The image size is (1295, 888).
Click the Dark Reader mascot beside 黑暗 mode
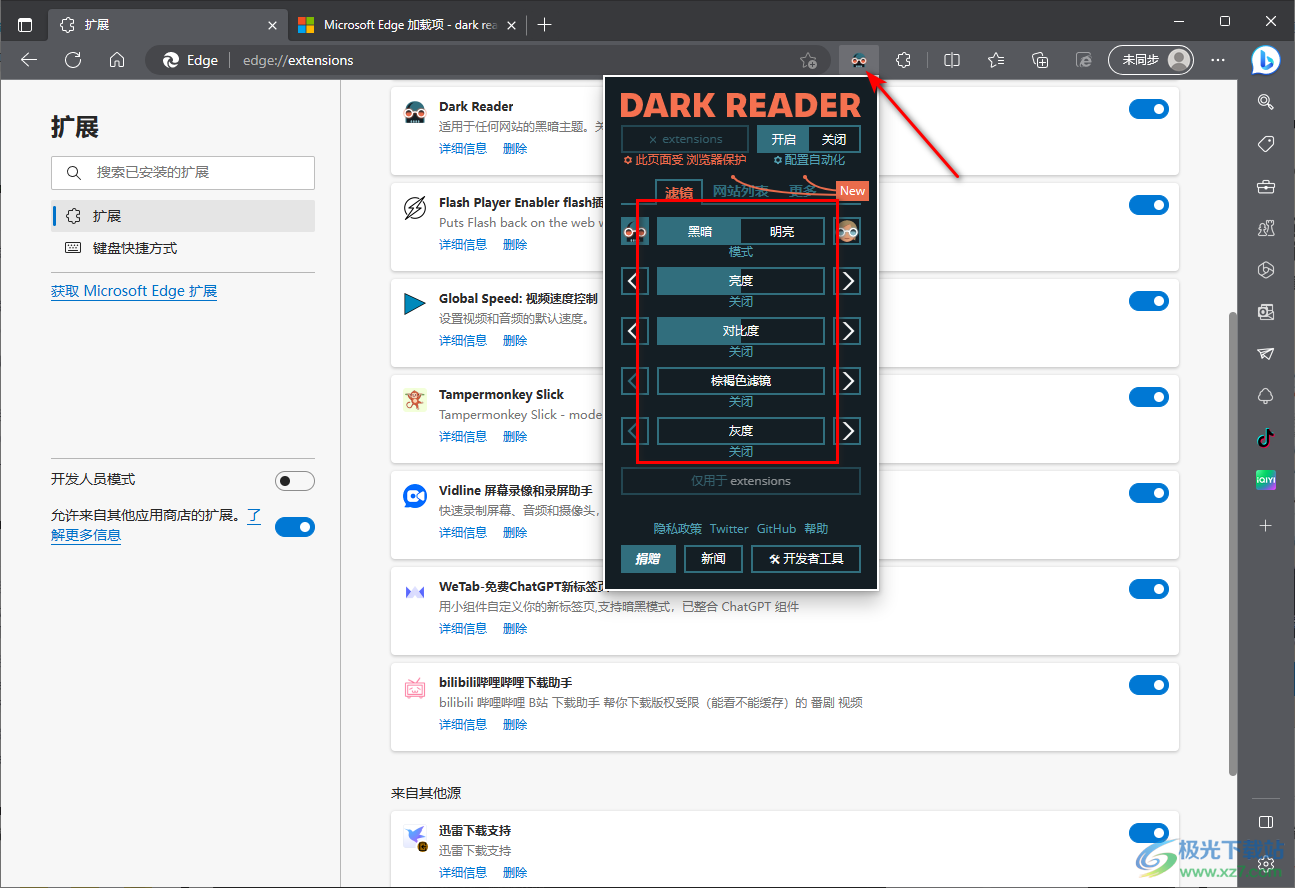tap(635, 231)
